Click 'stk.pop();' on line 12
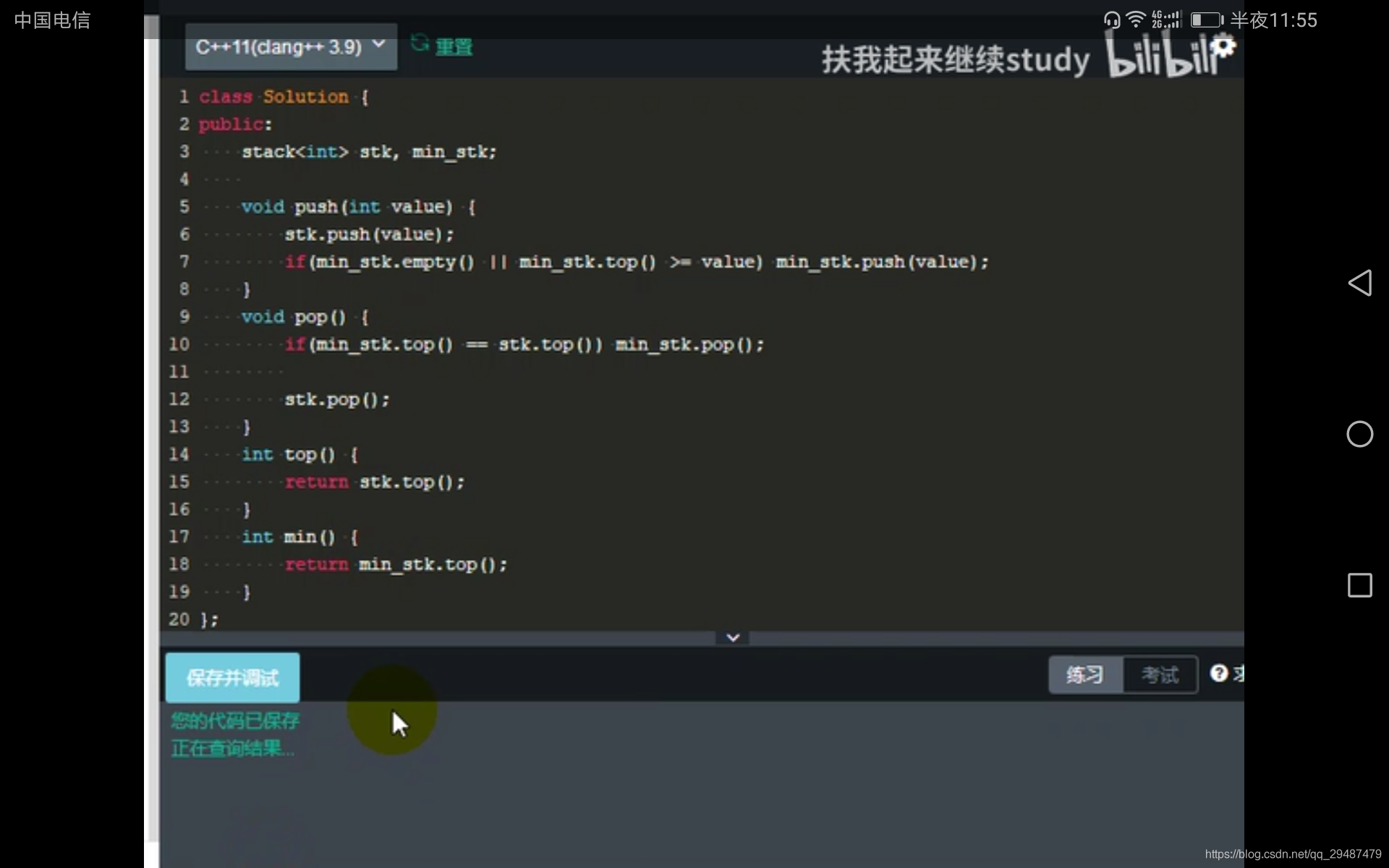The width and height of the screenshot is (1389, 868). (337, 399)
